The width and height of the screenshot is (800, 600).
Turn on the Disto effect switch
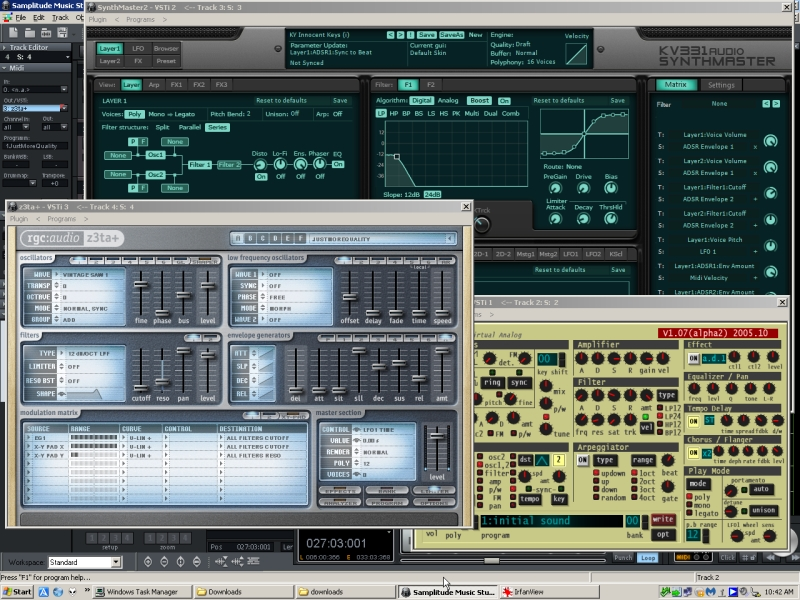point(260,176)
